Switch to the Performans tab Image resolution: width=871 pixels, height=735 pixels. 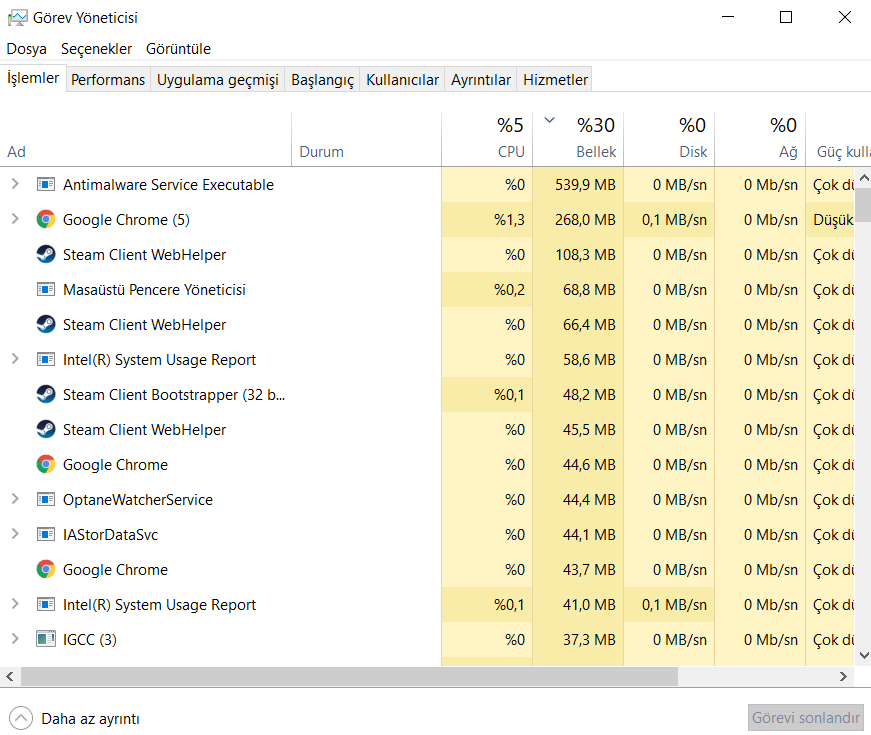[108, 80]
